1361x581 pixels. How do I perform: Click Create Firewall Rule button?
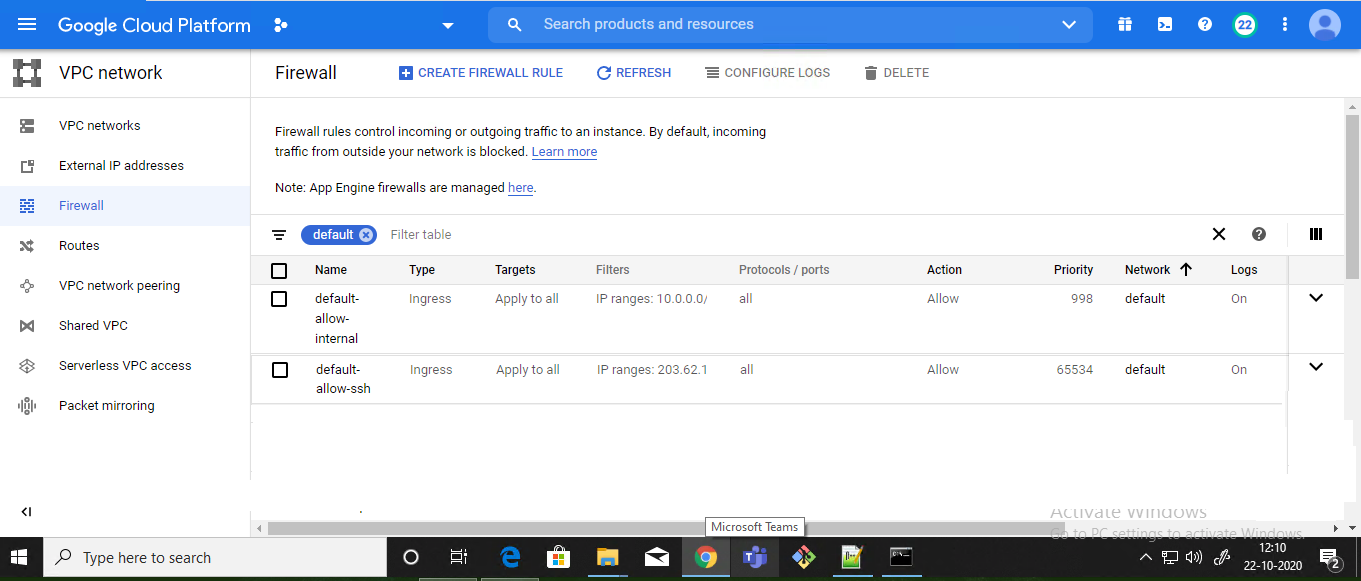[481, 73]
